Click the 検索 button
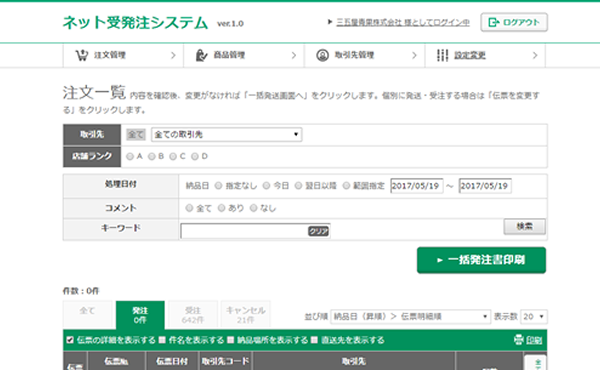The height and width of the screenshot is (370, 600). [x=525, y=227]
